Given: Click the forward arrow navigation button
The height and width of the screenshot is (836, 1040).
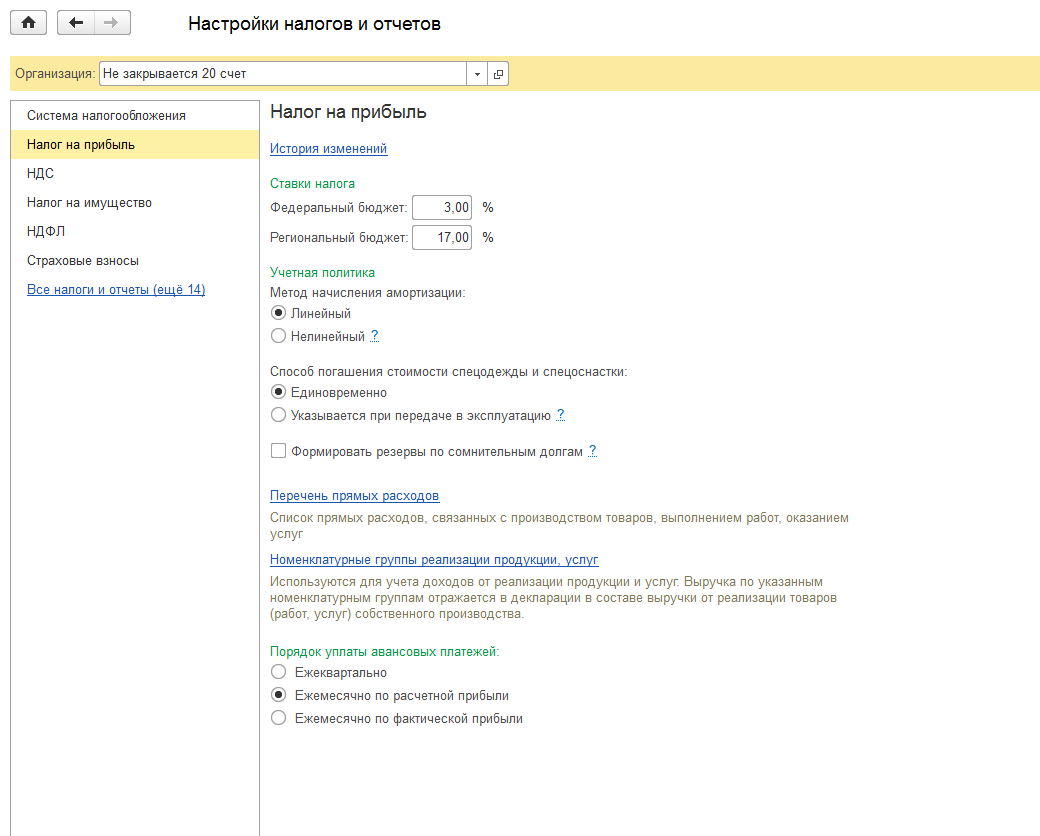Looking at the screenshot, I should (111, 22).
